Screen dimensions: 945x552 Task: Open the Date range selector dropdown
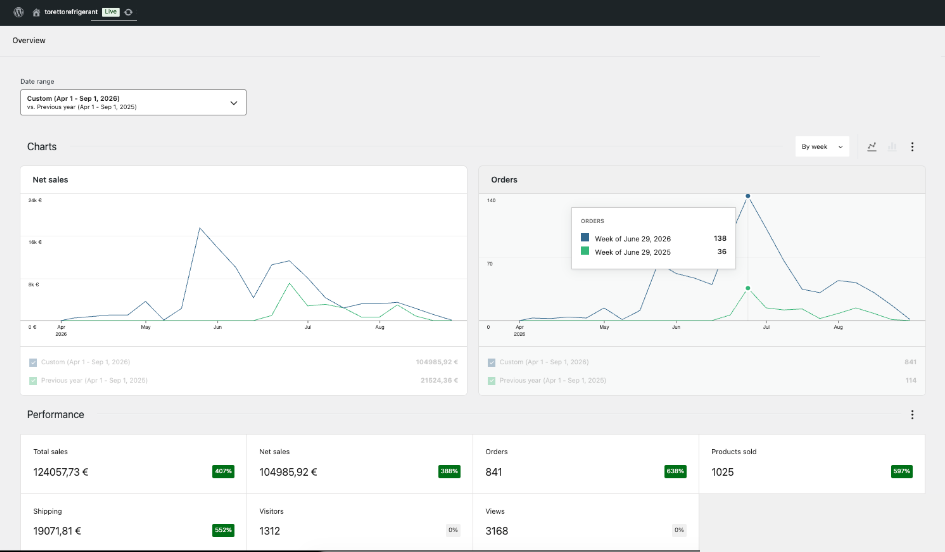pyautogui.click(x=133, y=102)
